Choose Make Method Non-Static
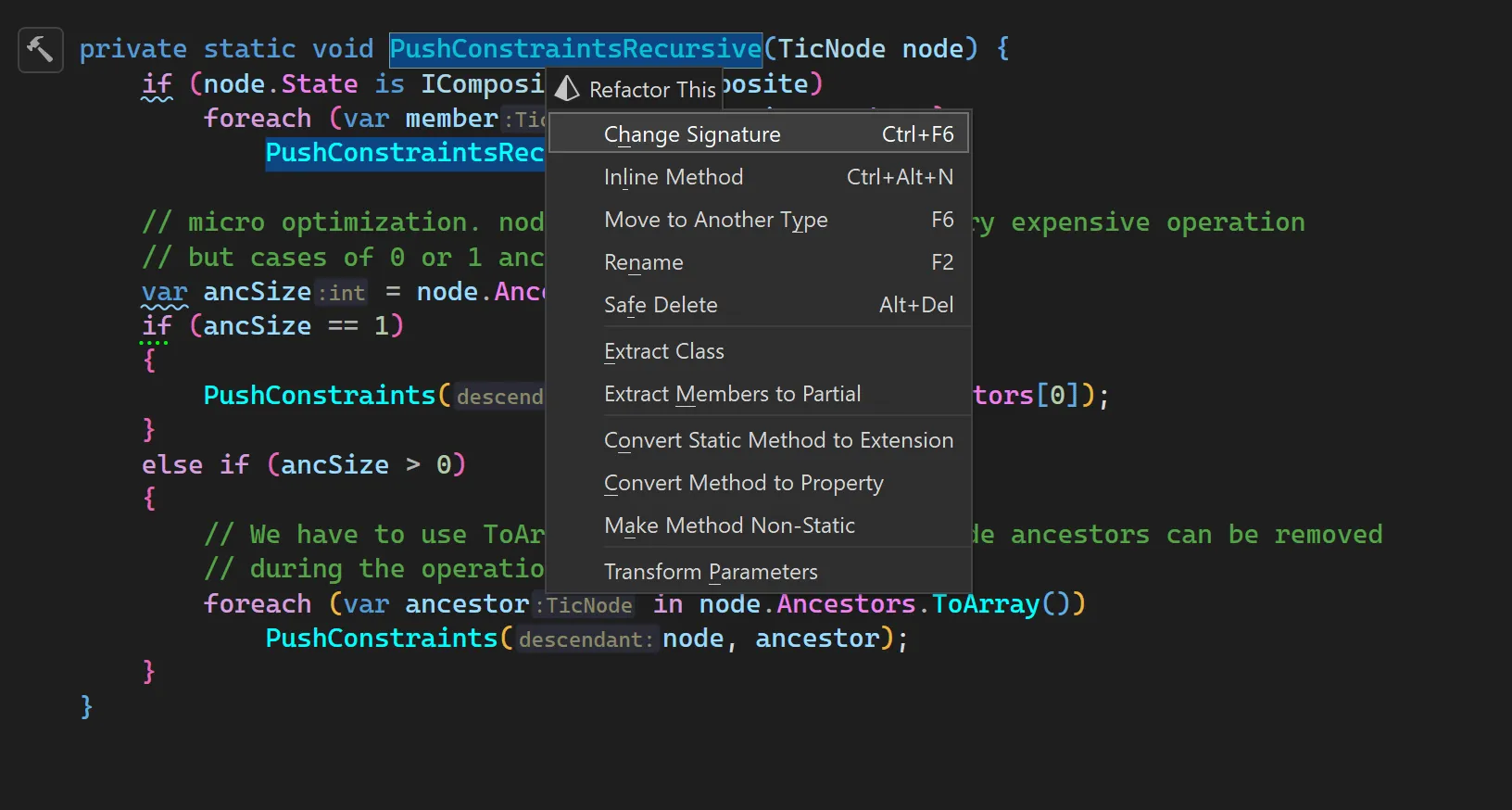1512x810 pixels. [x=759, y=525]
